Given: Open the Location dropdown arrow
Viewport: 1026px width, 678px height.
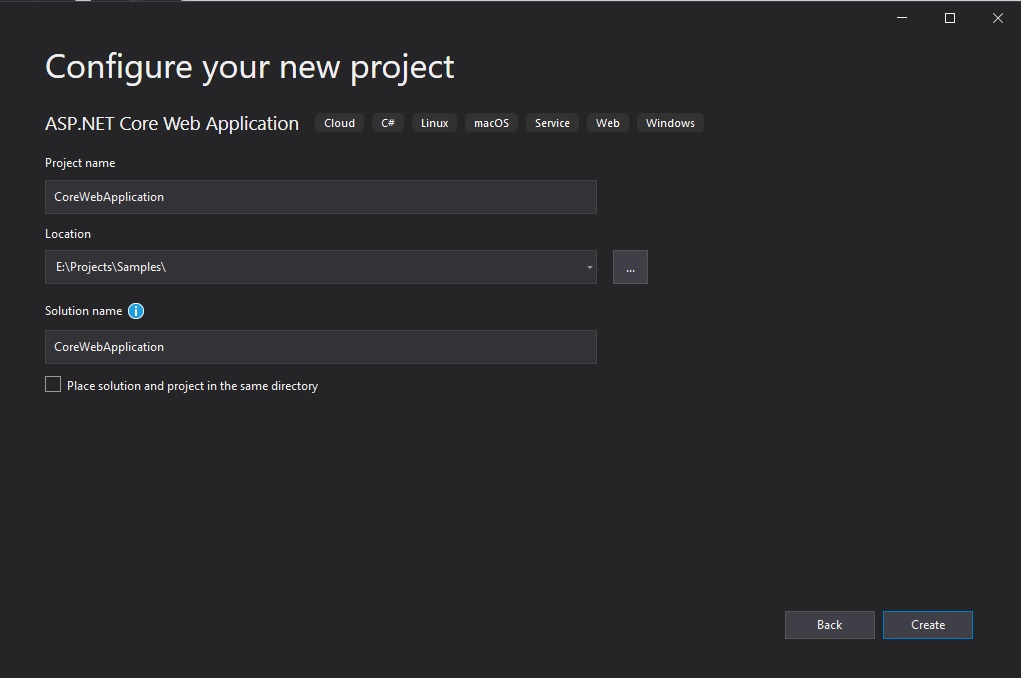Looking at the screenshot, I should coord(592,268).
